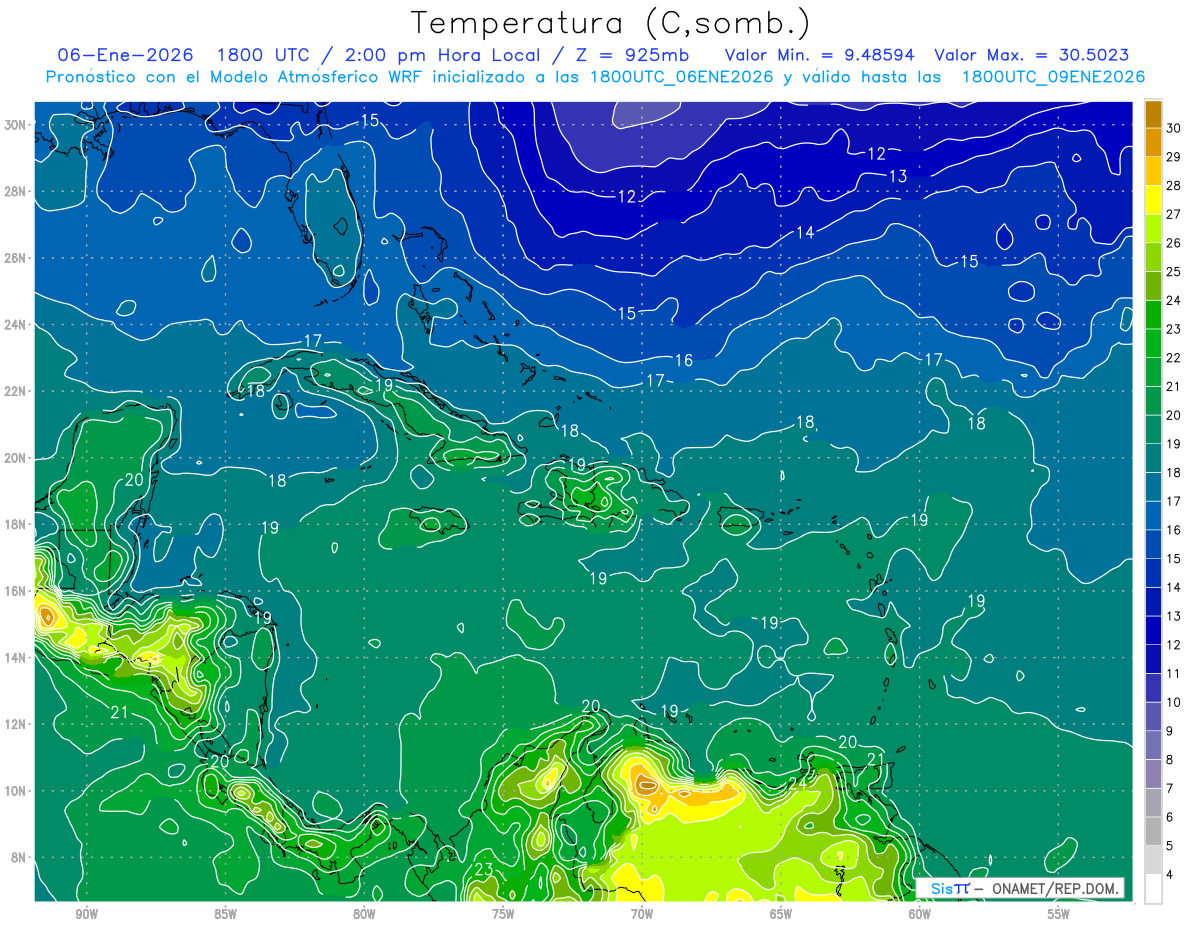Click legend value 7 beside color bar
This screenshot has height=927, width=1200.
tap(1170, 788)
